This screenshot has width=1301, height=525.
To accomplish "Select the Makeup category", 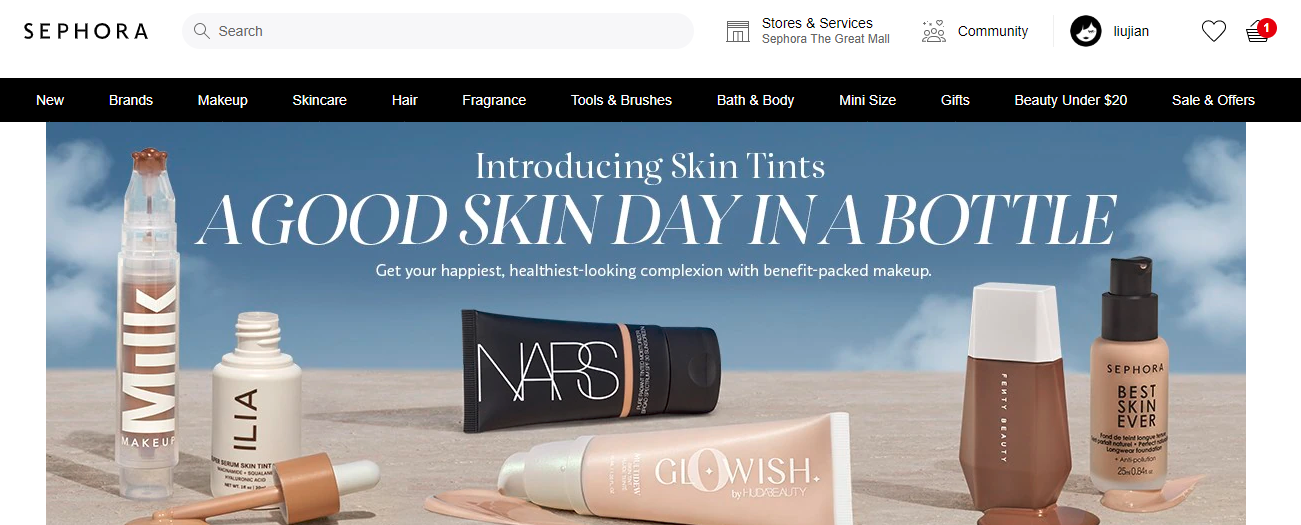I will [x=223, y=100].
